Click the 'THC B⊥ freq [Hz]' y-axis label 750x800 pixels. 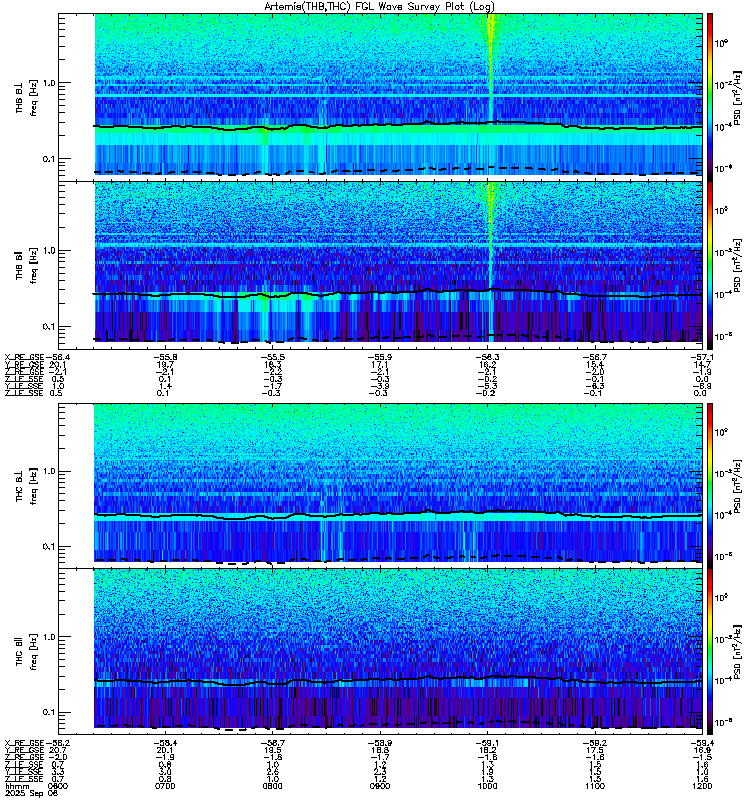click(x=26, y=486)
